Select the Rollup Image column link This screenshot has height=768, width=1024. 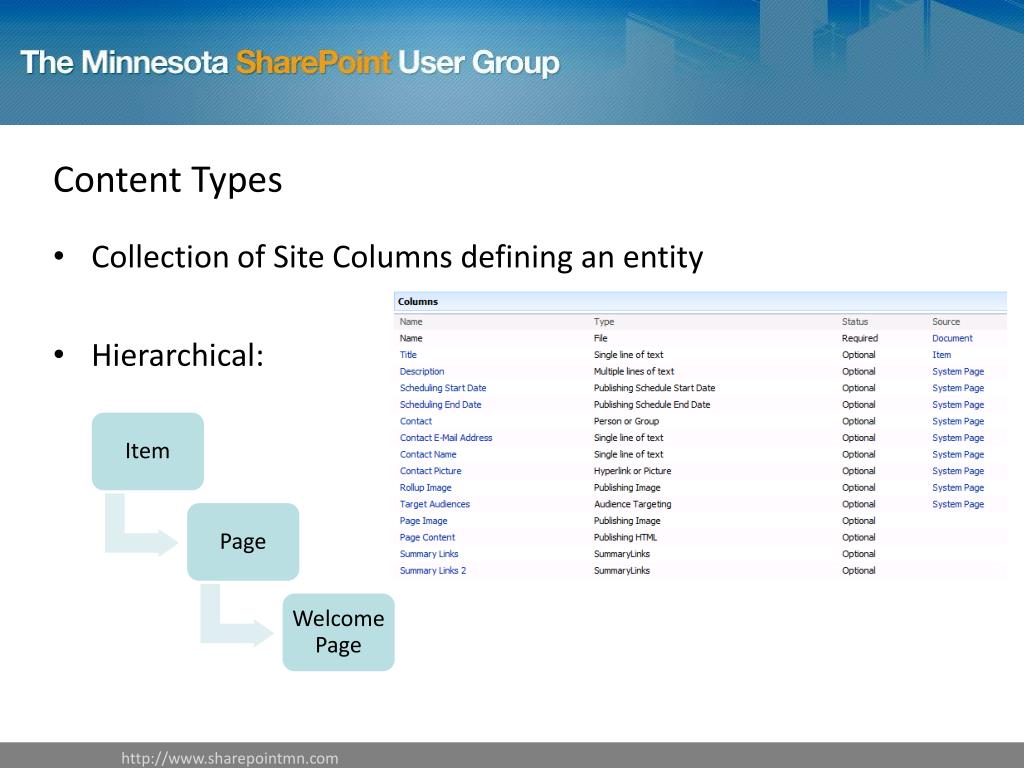click(x=425, y=488)
